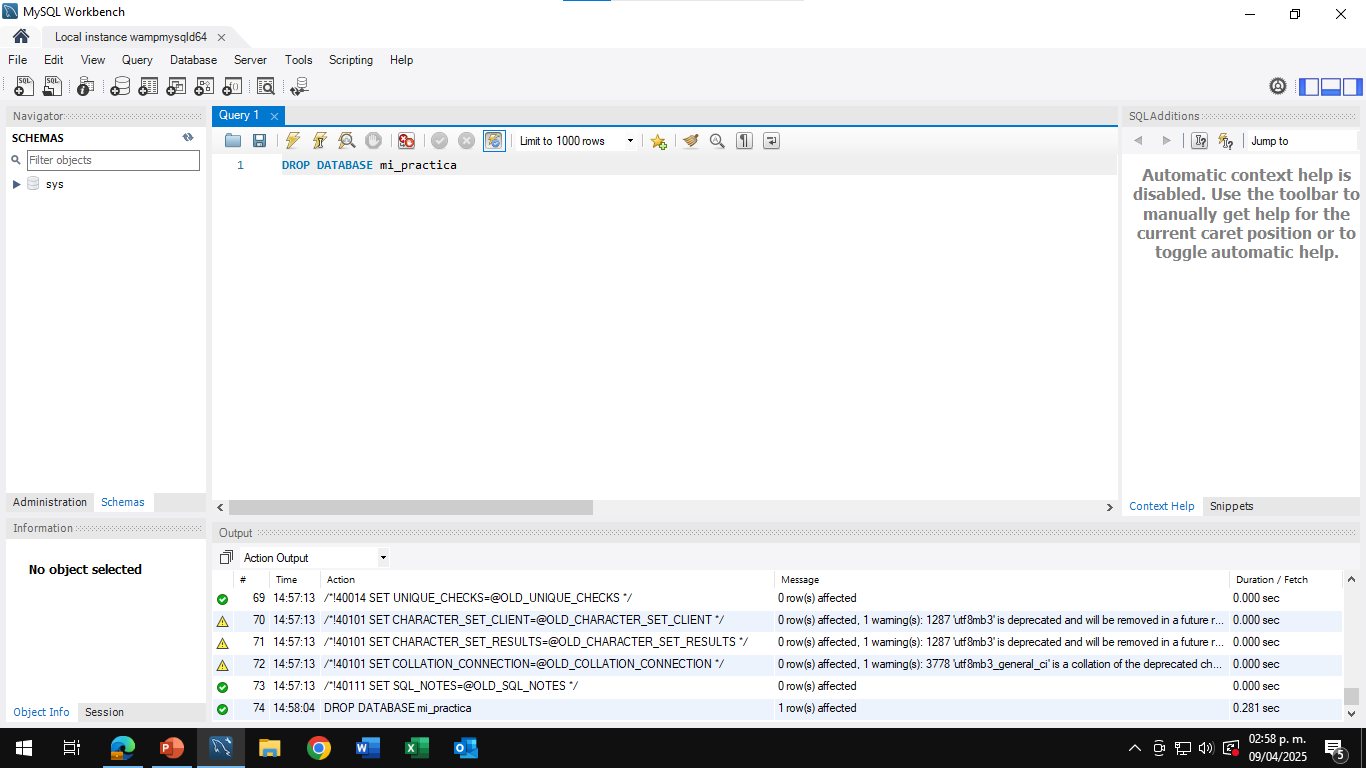The width and height of the screenshot is (1366, 768).
Task: Toggle the right SQL Additions panel
Action: pyautogui.click(x=1352, y=87)
